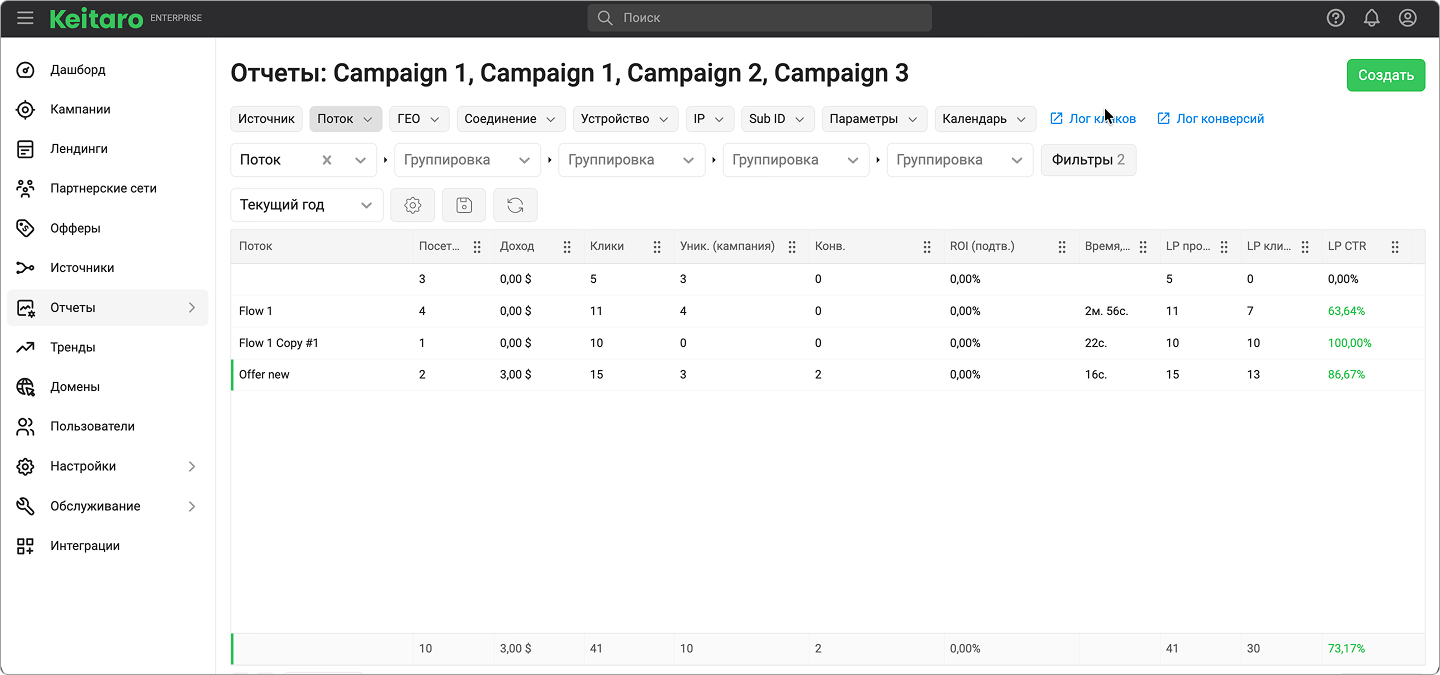This screenshot has width=1440, height=675.
Task: Click the save report floppy disk icon
Action: coord(464,205)
